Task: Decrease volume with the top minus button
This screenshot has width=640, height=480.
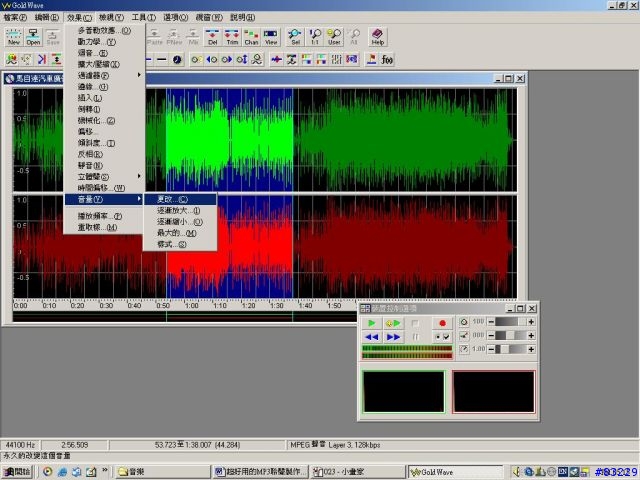Action: [x=491, y=322]
